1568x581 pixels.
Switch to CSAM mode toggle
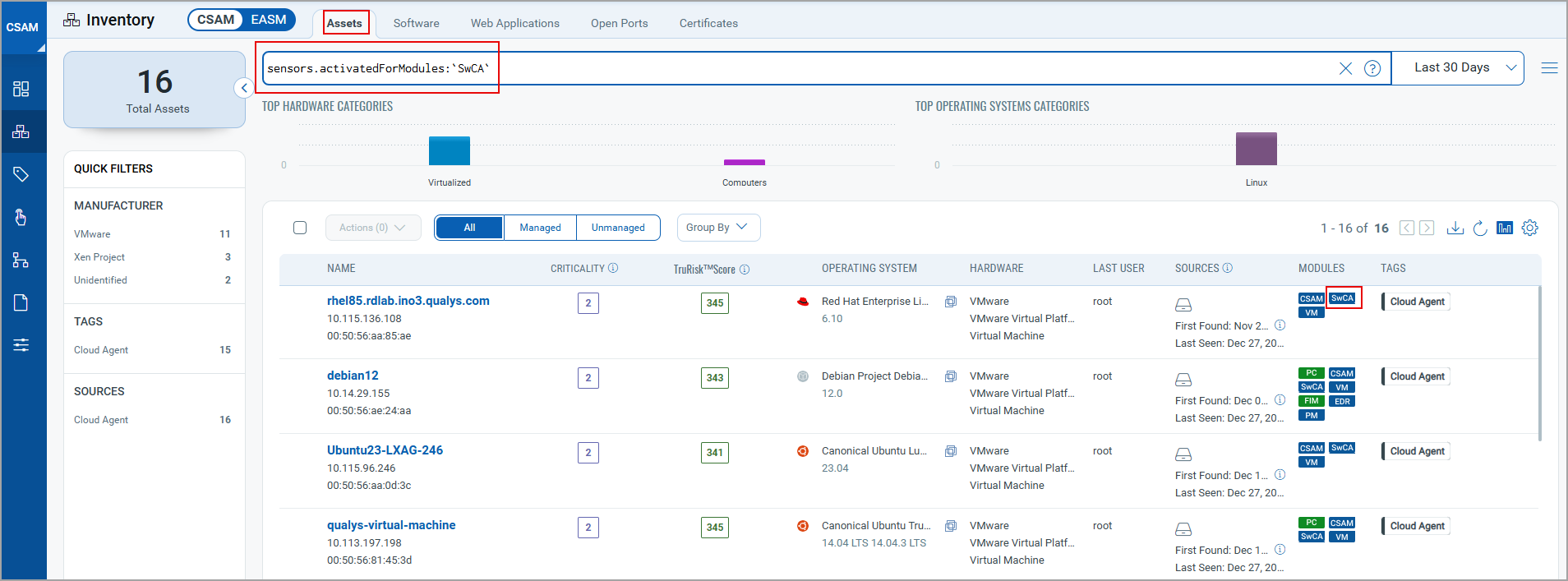pos(215,20)
